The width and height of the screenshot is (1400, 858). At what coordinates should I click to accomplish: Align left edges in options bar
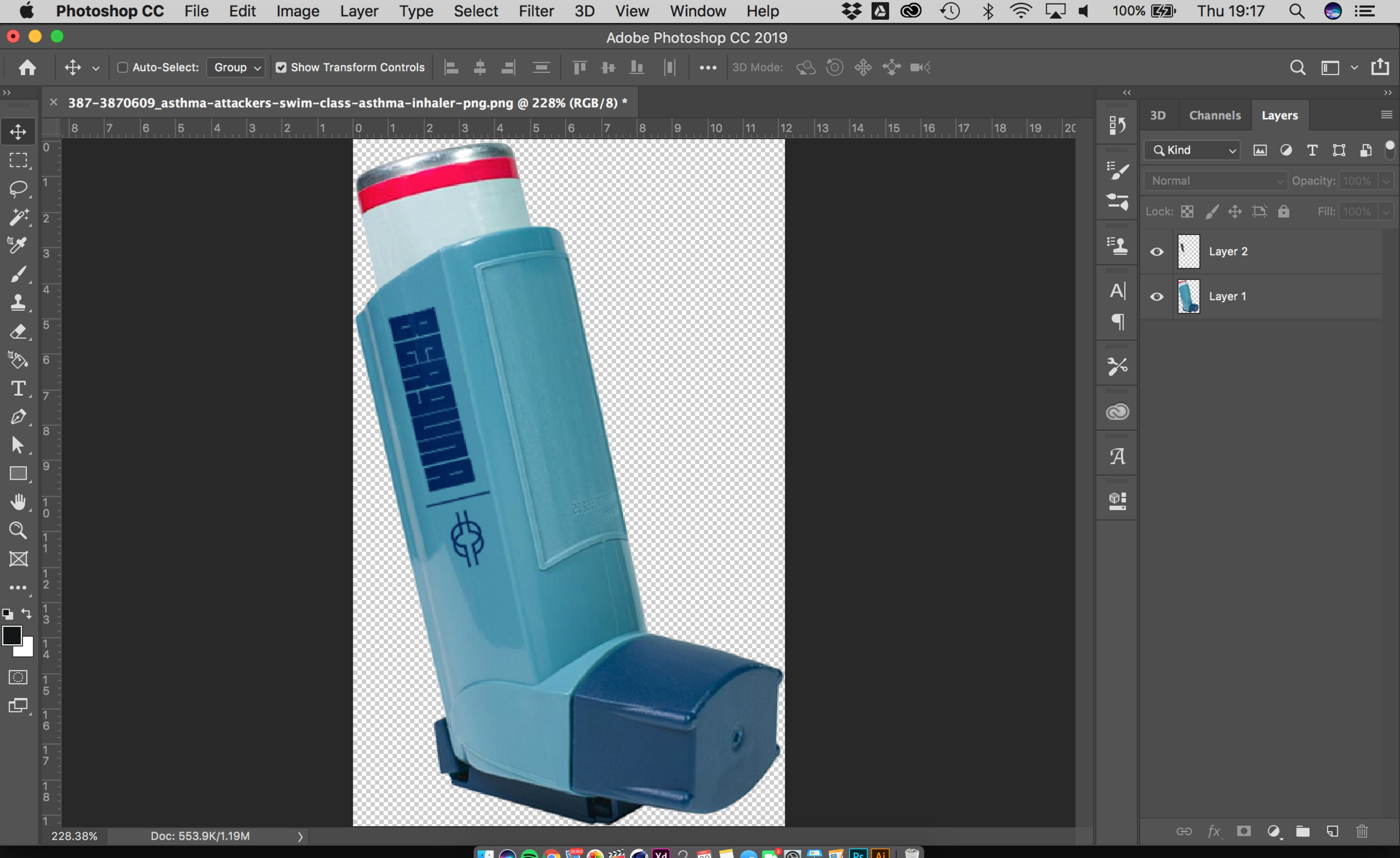[x=452, y=68]
